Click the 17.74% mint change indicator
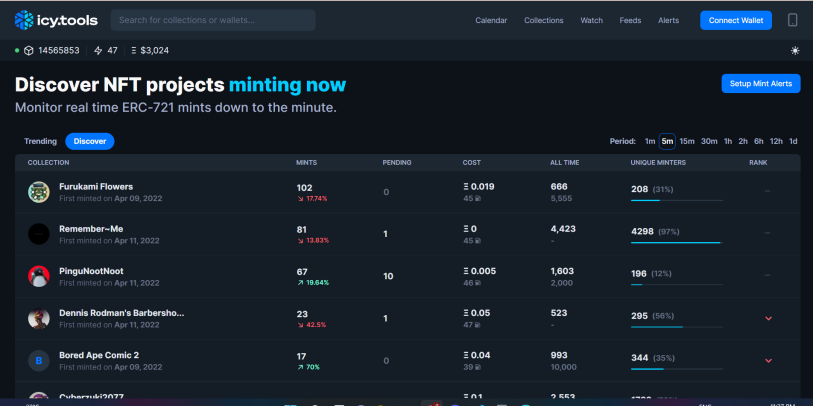 pyautogui.click(x=312, y=198)
